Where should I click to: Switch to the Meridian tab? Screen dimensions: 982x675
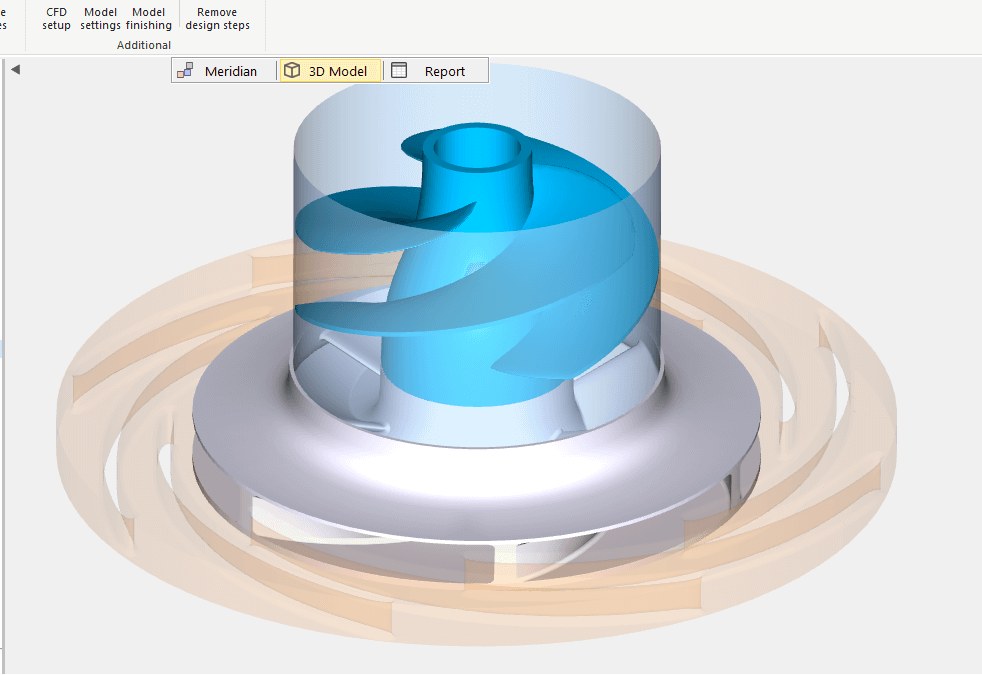click(x=224, y=71)
